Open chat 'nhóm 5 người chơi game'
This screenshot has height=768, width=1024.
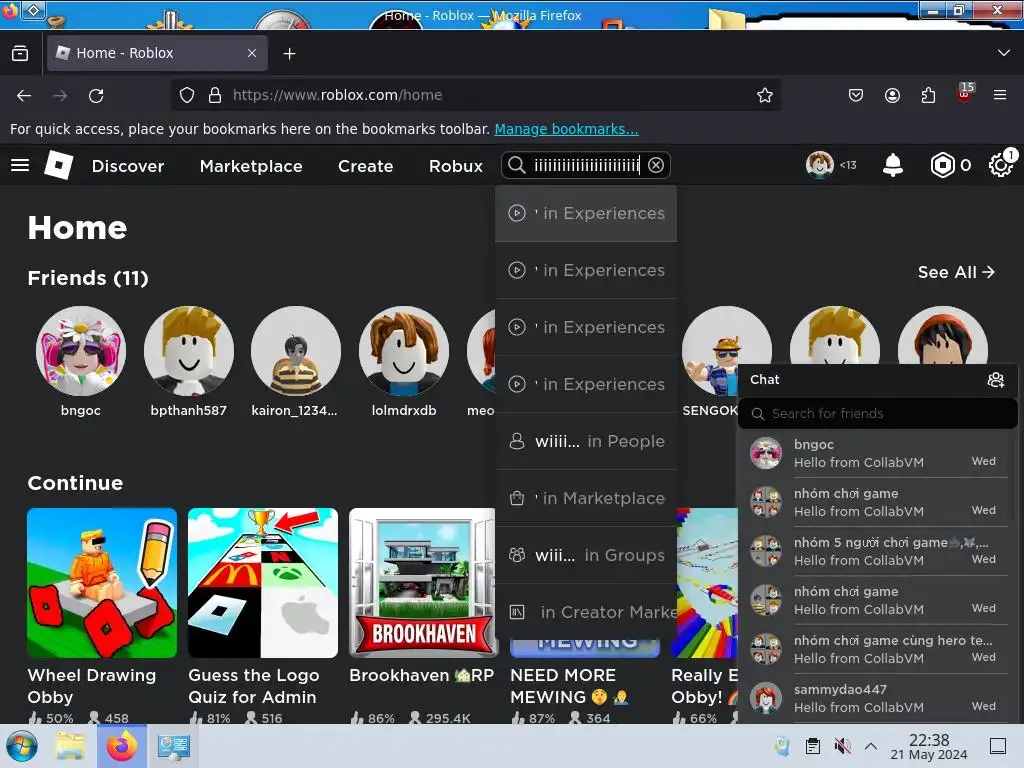pyautogui.click(x=878, y=551)
